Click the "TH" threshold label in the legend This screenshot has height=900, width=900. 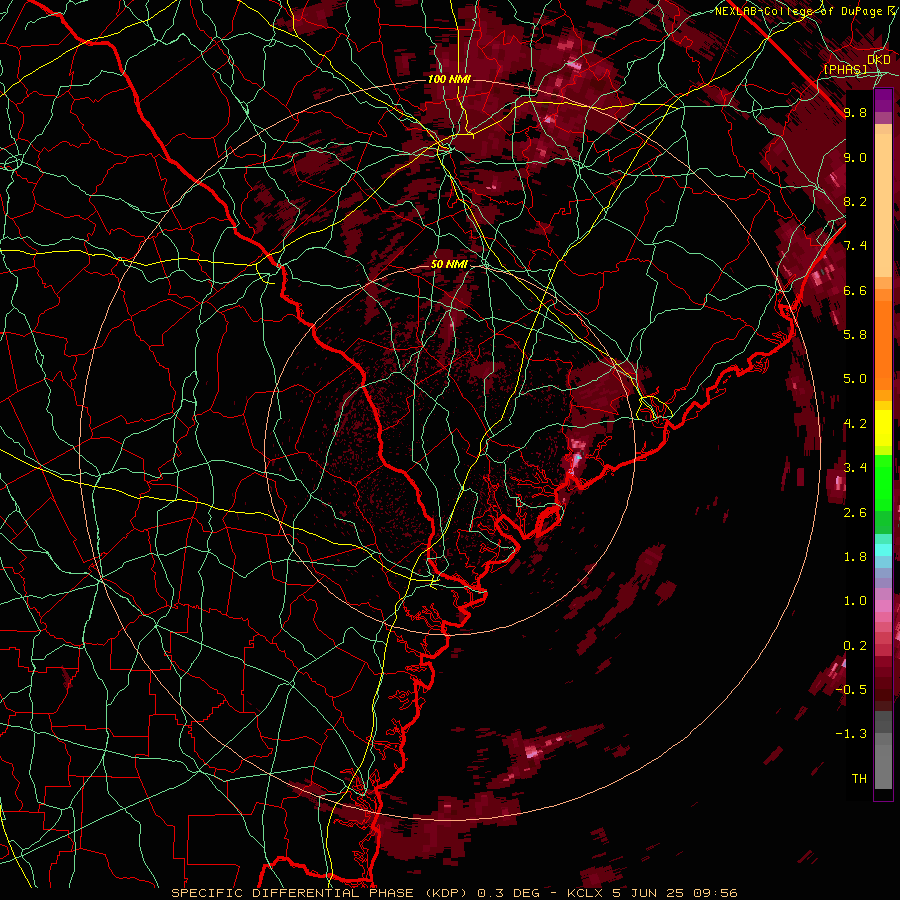pyautogui.click(x=859, y=778)
